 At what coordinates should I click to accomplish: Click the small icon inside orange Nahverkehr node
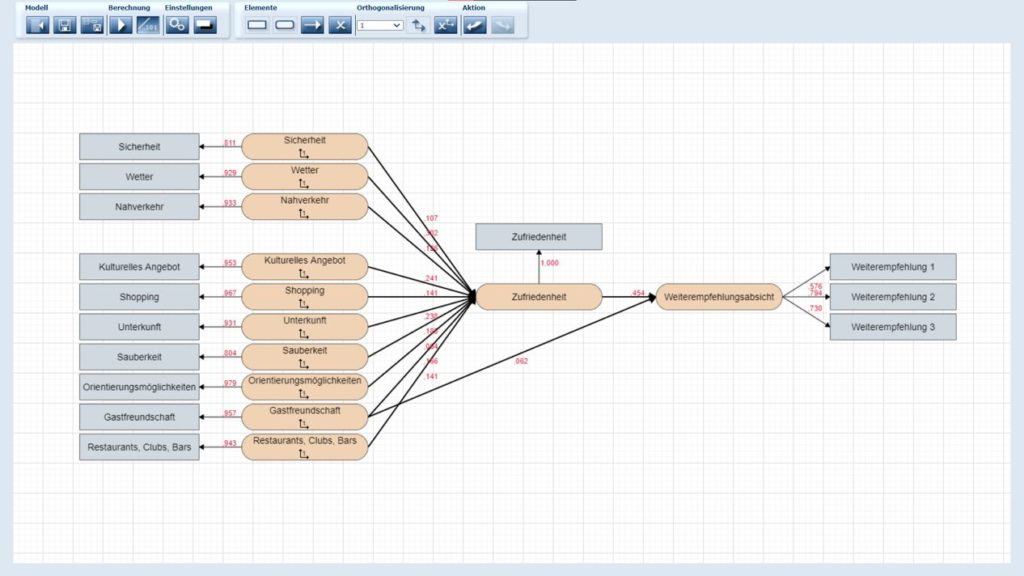coord(304,214)
